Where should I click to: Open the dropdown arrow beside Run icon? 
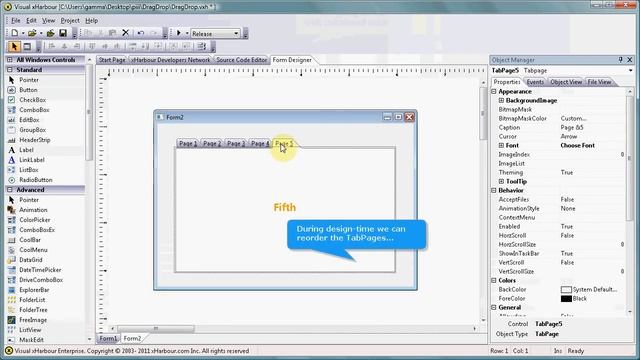coord(187,33)
